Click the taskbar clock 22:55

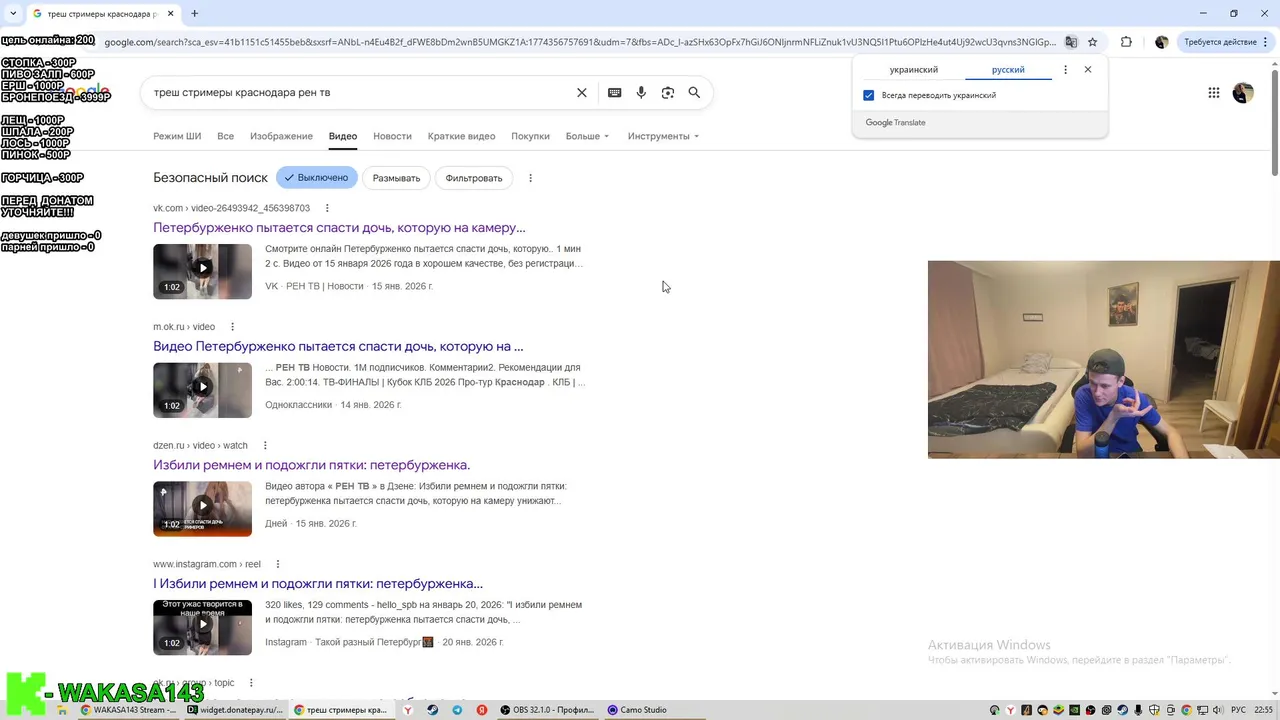1264,710
